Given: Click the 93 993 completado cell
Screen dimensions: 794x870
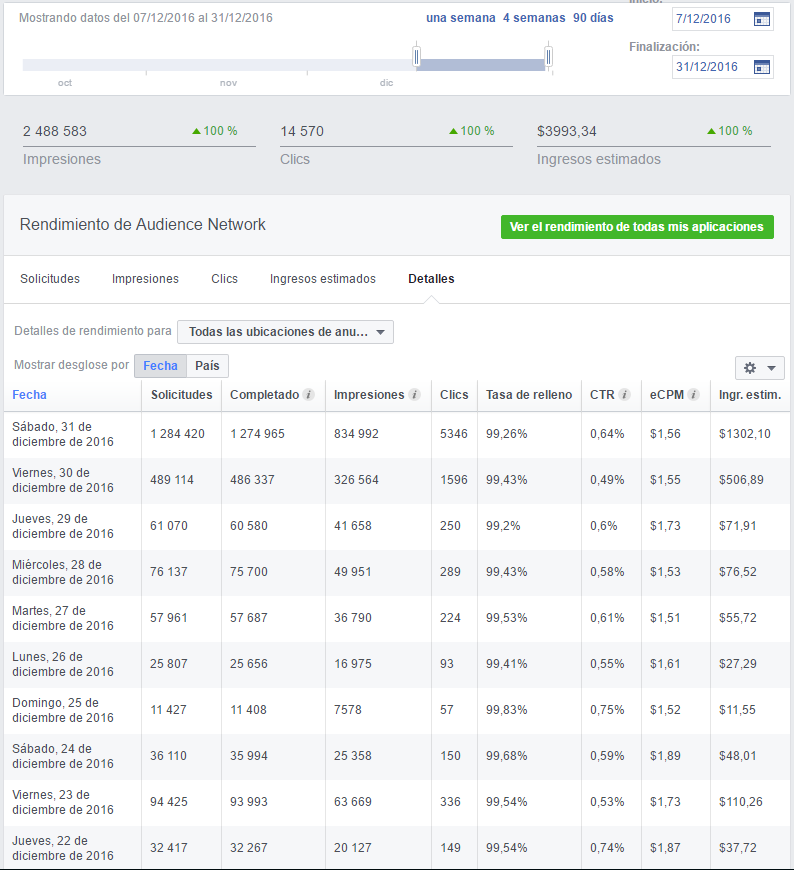Looking at the screenshot, I should [249, 802].
